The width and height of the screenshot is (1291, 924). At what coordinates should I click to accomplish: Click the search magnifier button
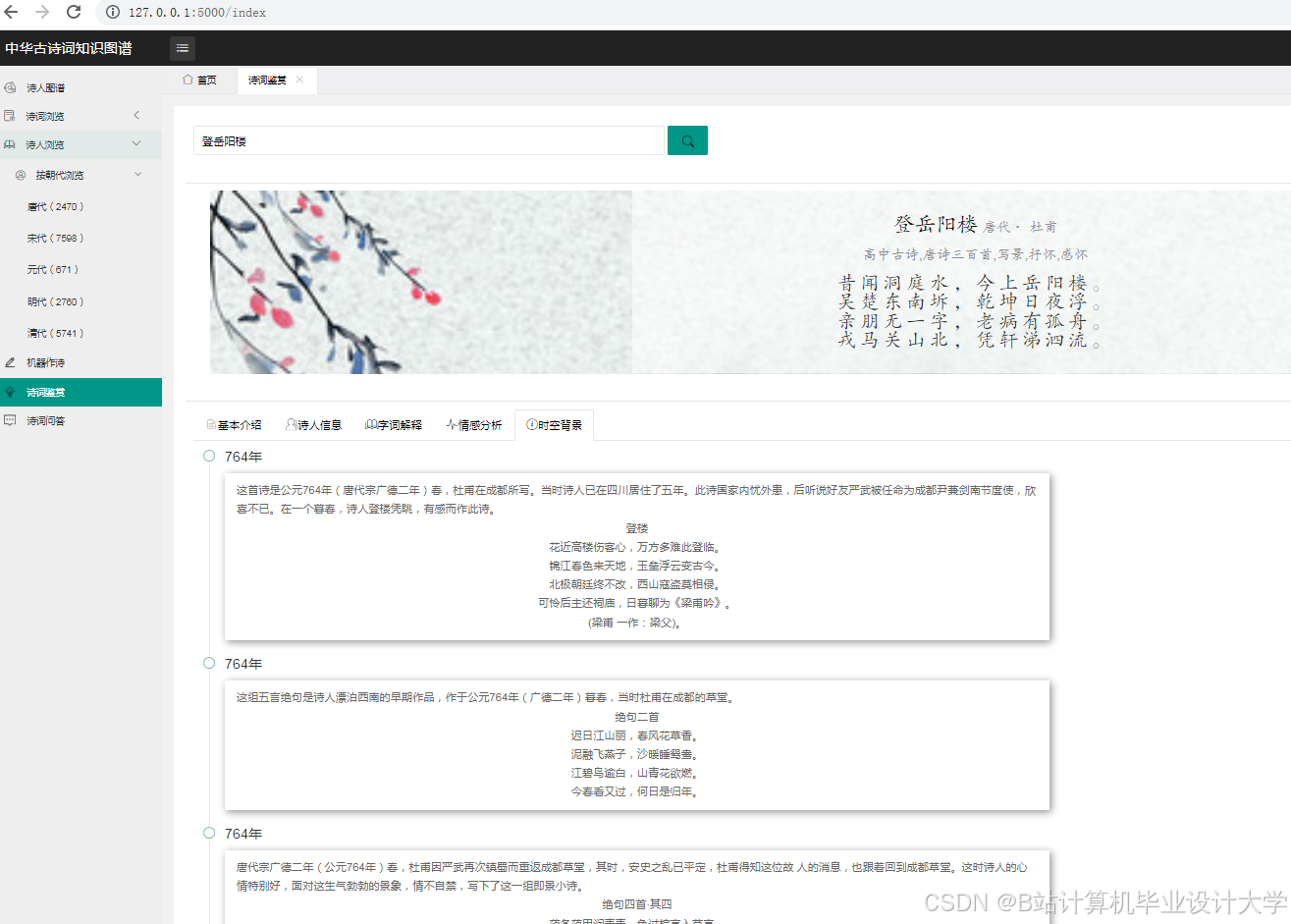click(x=686, y=140)
